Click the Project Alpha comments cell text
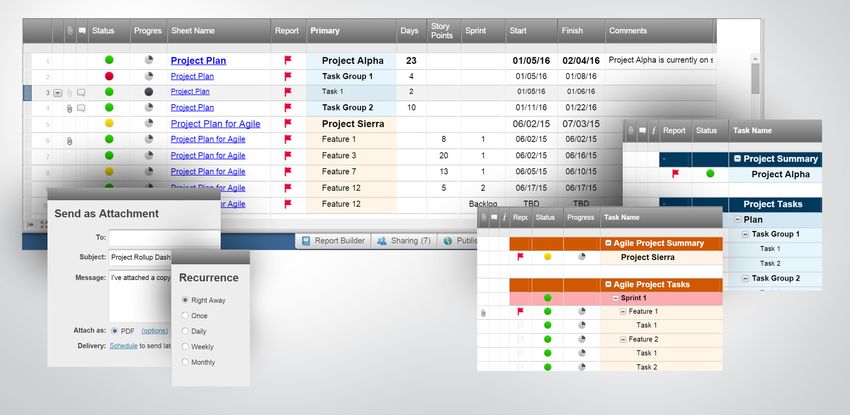Image resolution: width=850 pixels, height=415 pixels. pyautogui.click(x=660, y=60)
